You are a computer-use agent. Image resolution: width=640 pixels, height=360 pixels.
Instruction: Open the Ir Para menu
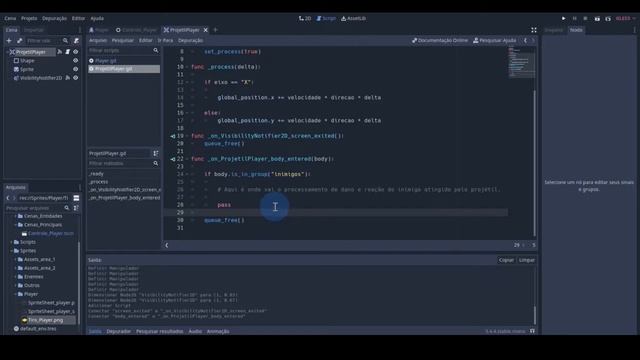click(165, 40)
